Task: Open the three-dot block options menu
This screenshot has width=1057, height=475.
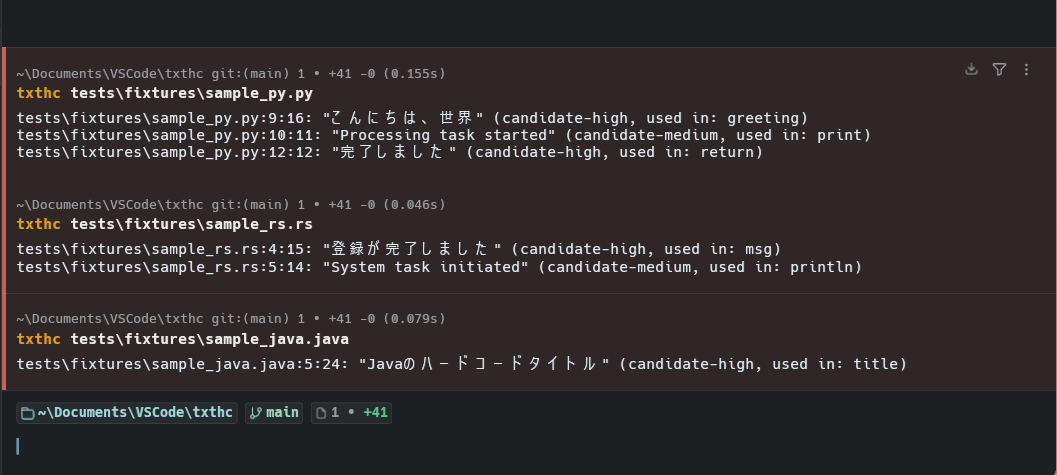Action: pos(1026,69)
